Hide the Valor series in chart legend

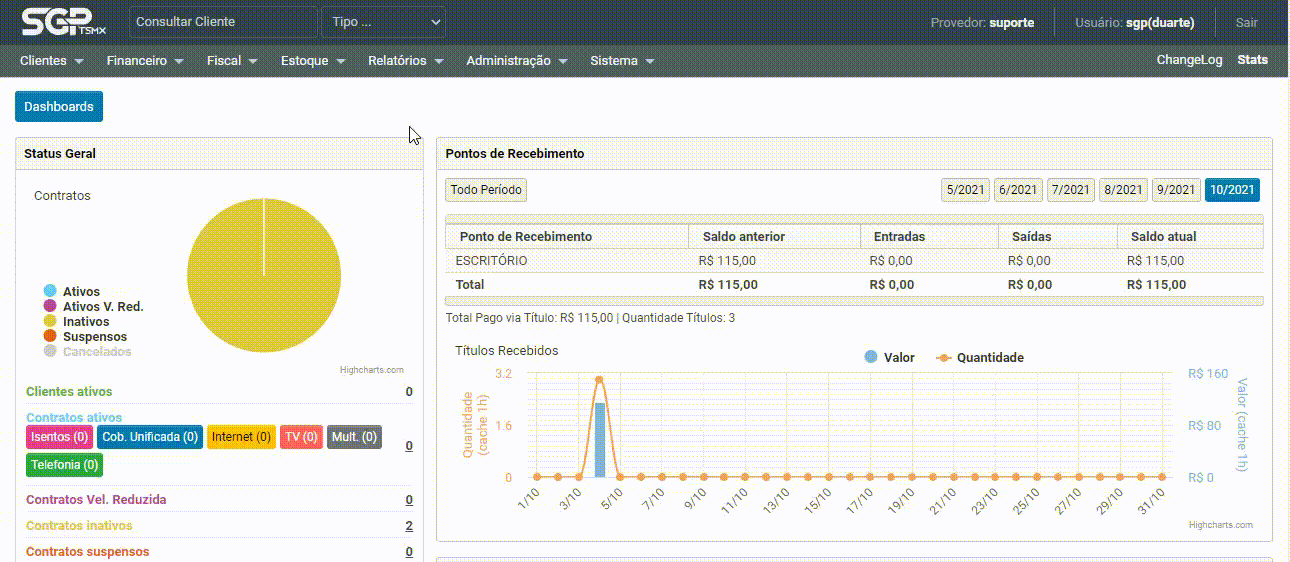[x=898, y=358]
